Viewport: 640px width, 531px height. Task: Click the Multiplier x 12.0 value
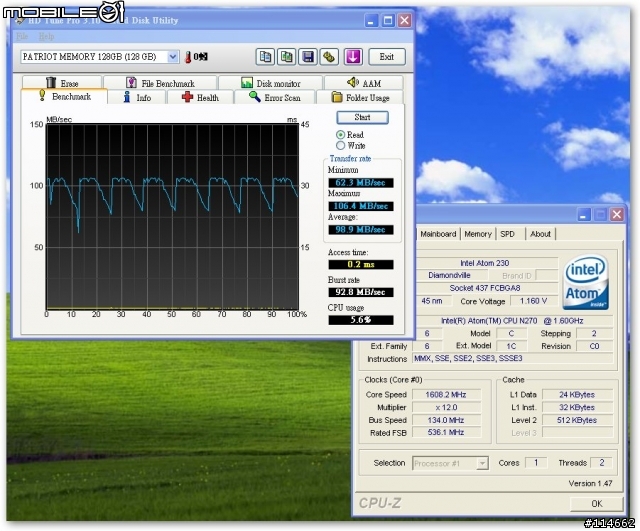[446, 407]
